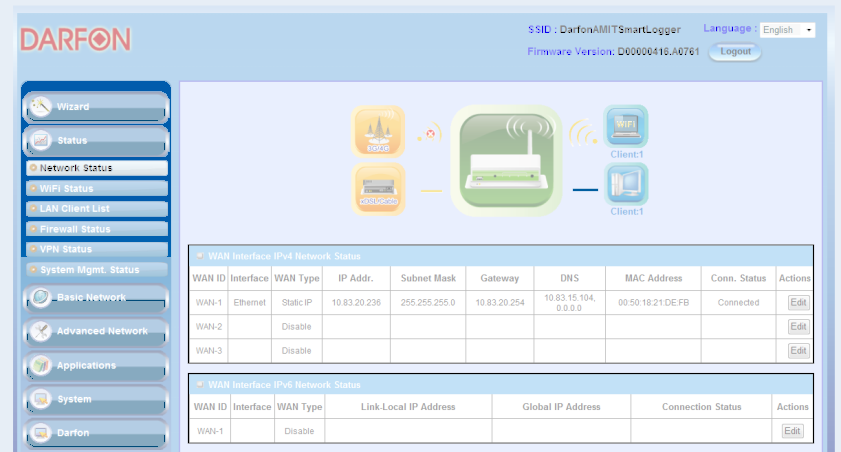Click the Global IP Address column header
The height and width of the screenshot is (452, 841).
562,407
